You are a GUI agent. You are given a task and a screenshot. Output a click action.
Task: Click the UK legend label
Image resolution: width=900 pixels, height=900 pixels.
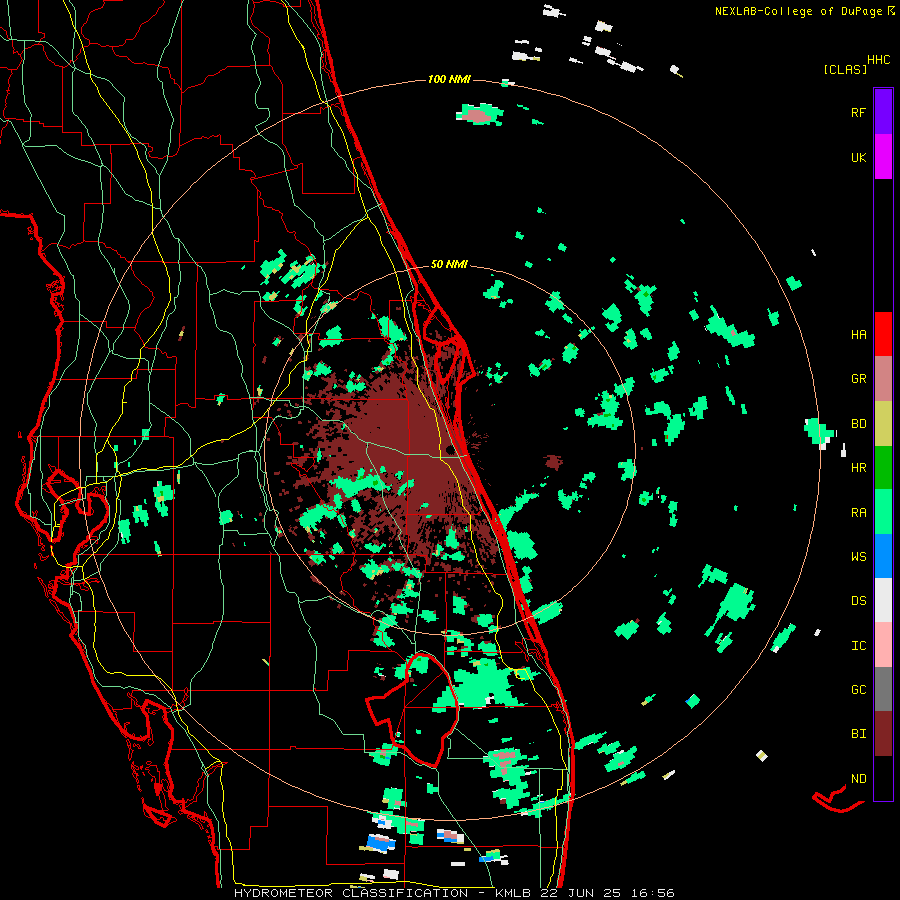[858, 157]
